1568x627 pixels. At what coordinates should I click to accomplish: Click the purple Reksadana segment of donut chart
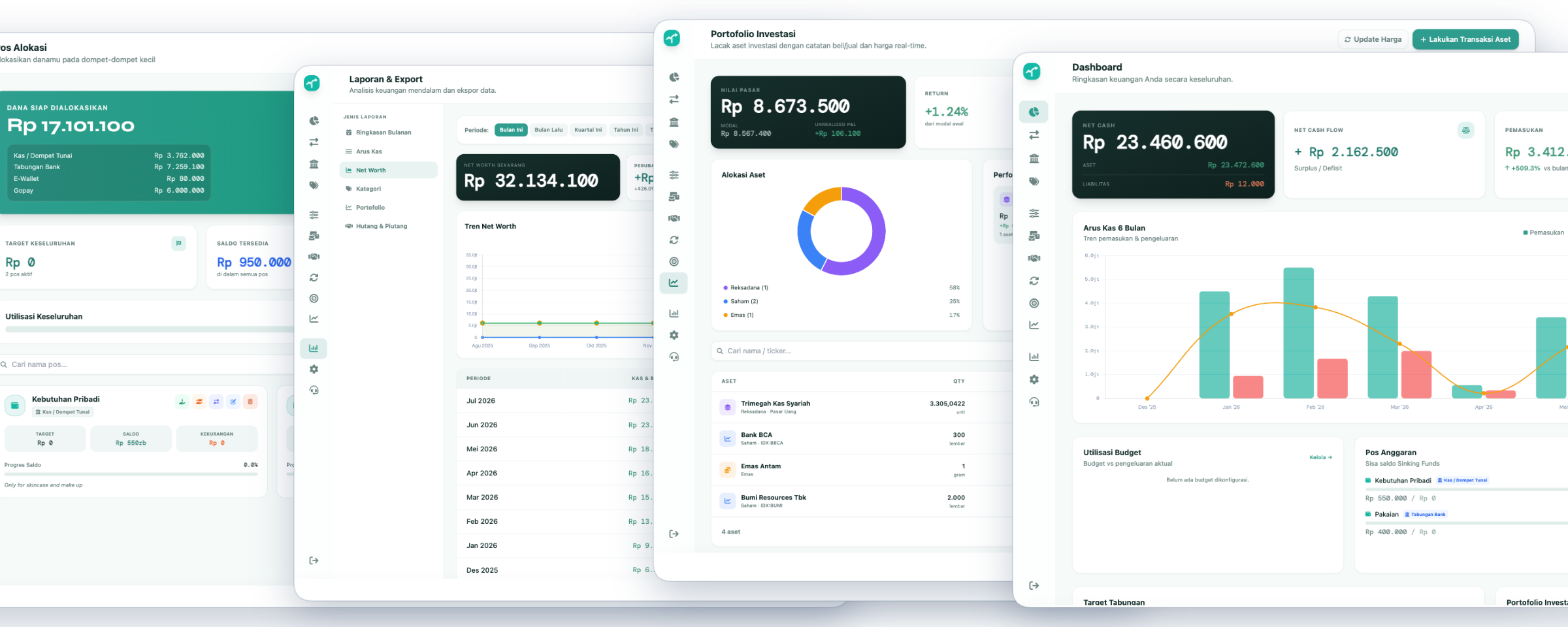pos(869,242)
